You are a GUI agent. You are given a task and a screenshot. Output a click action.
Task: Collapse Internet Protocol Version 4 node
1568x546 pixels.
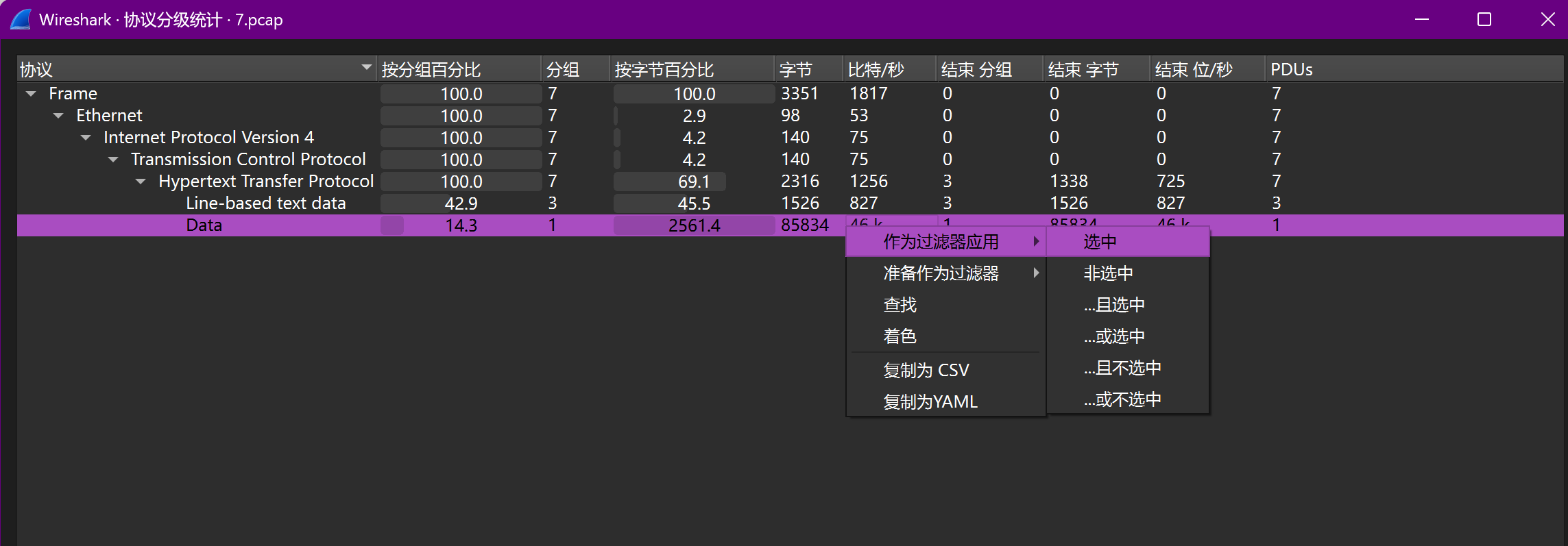pos(86,138)
